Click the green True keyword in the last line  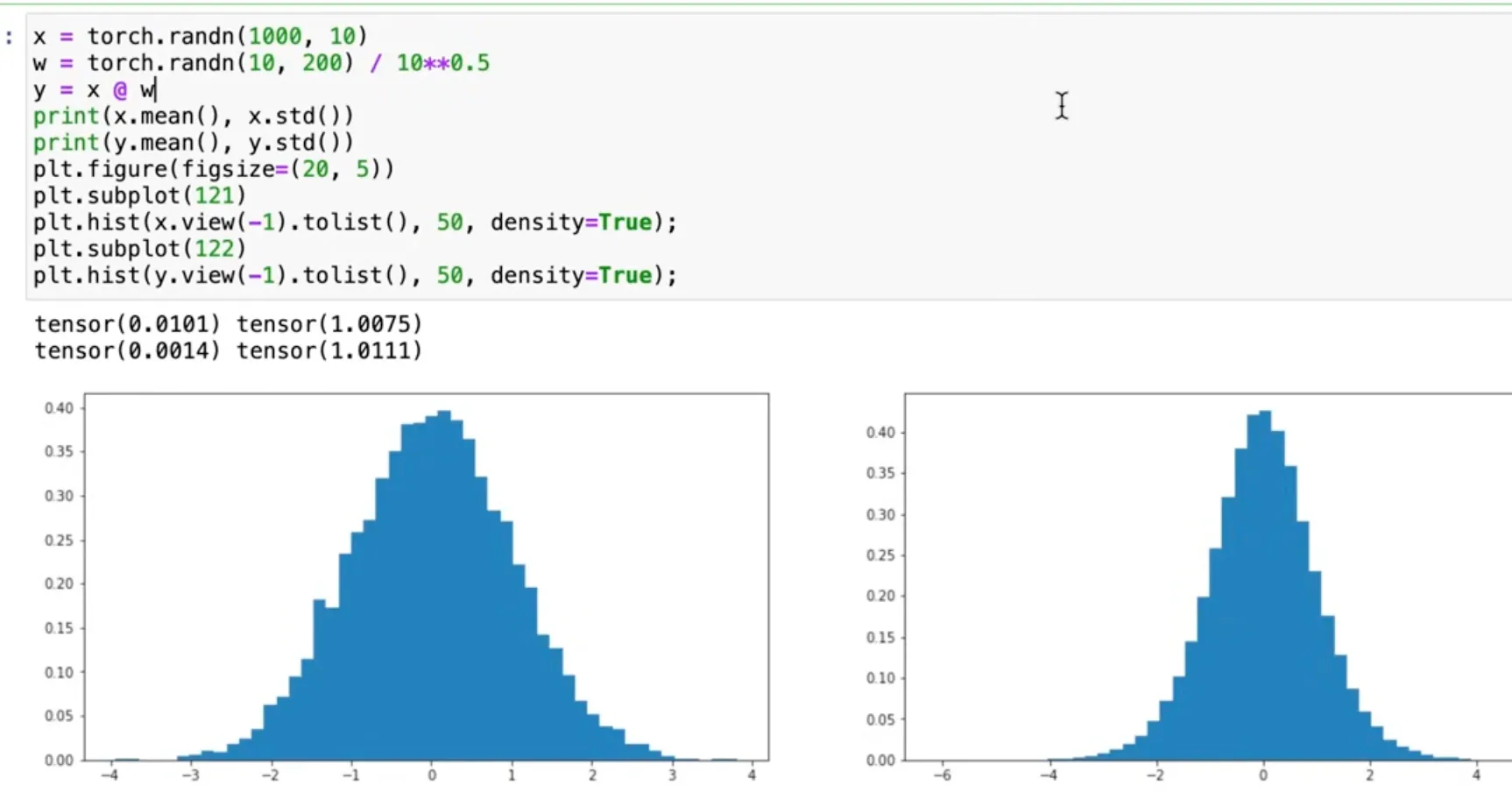pyautogui.click(x=625, y=274)
